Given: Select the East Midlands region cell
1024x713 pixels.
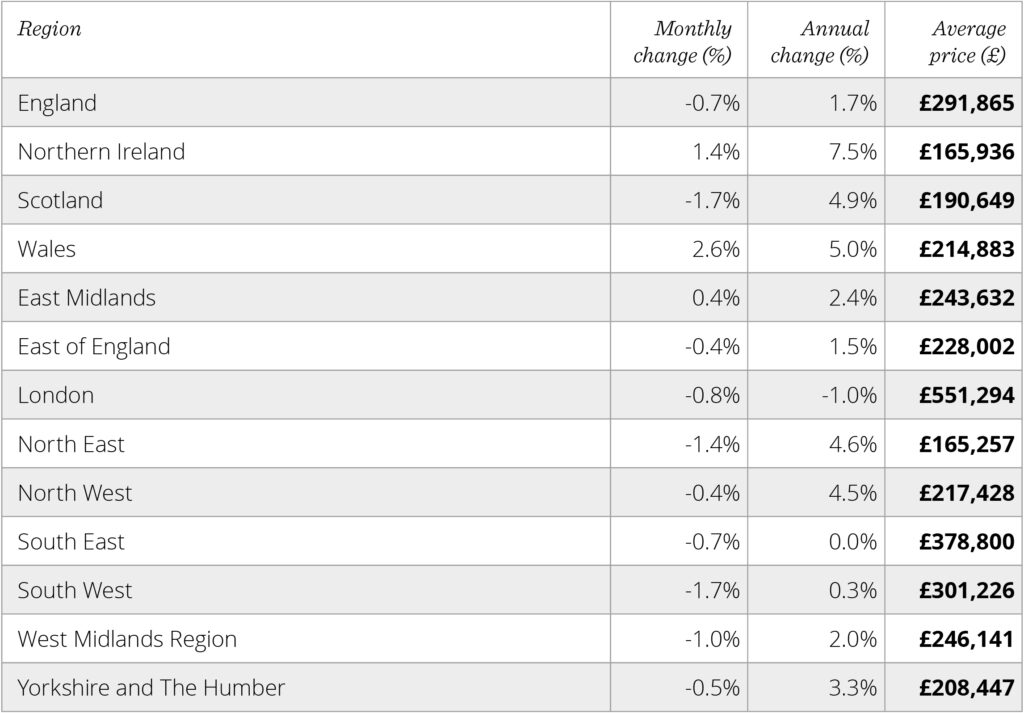Looking at the screenshot, I should click(x=87, y=298).
